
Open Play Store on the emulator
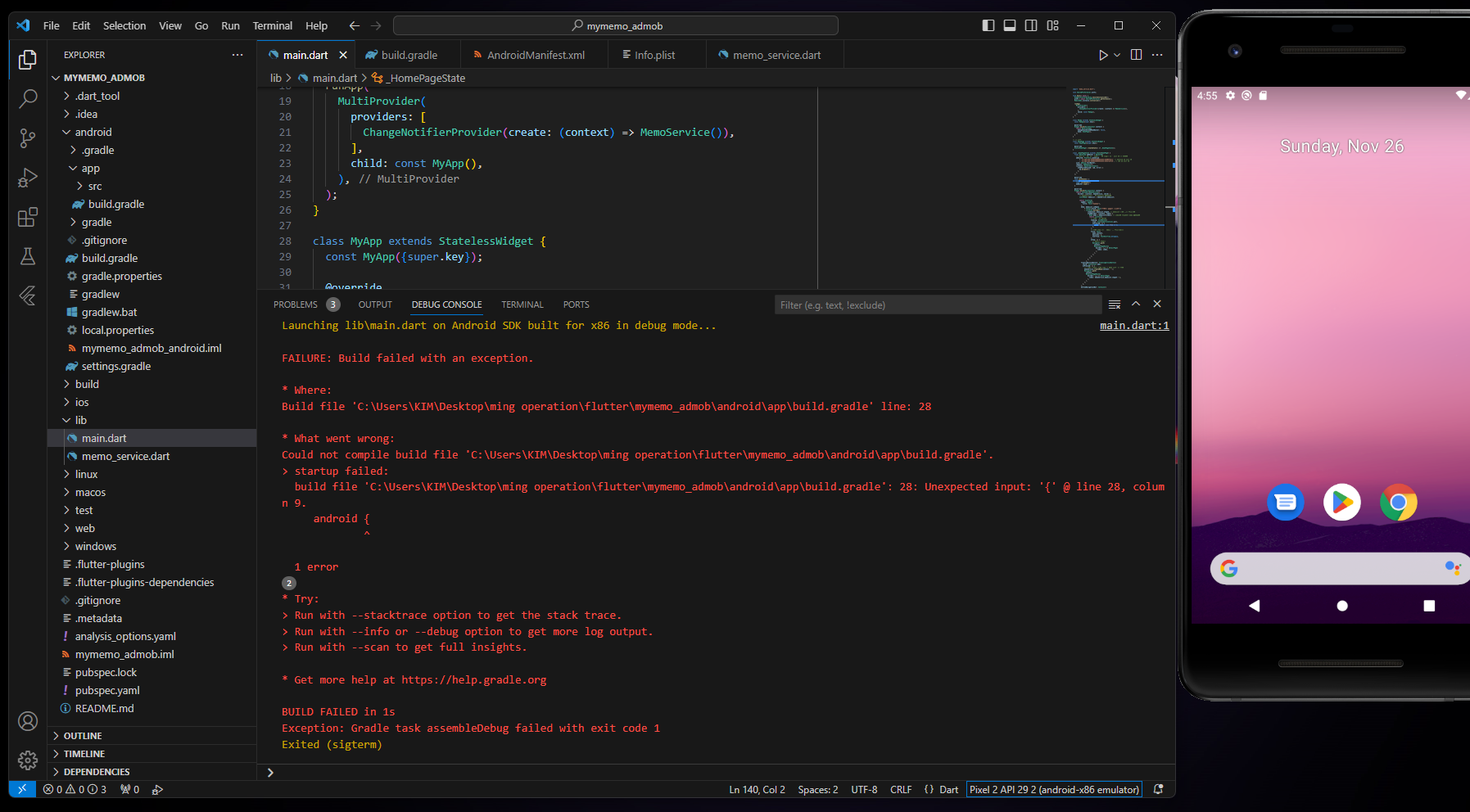1341,502
